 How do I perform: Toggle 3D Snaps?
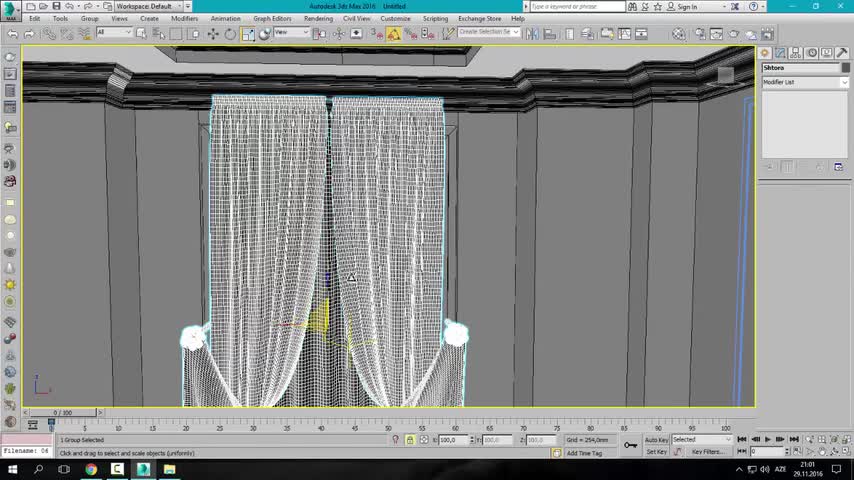(376, 34)
